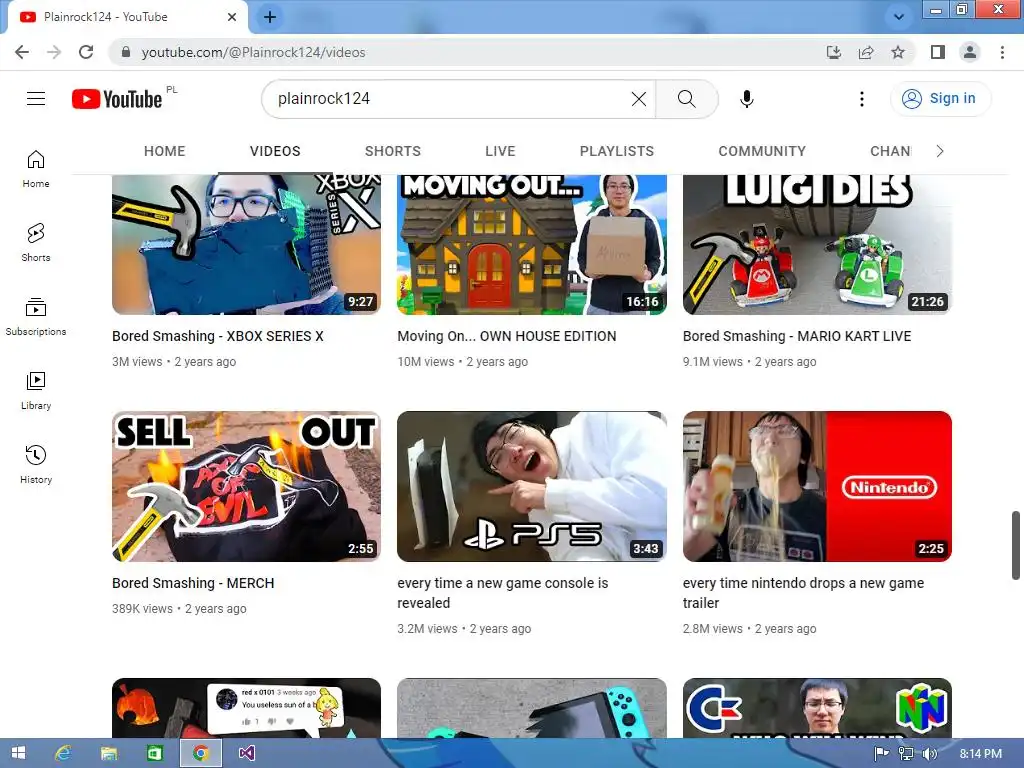Viewport: 1024px width, 768px height.
Task: Click the share page icon in address bar
Action: (x=866, y=52)
